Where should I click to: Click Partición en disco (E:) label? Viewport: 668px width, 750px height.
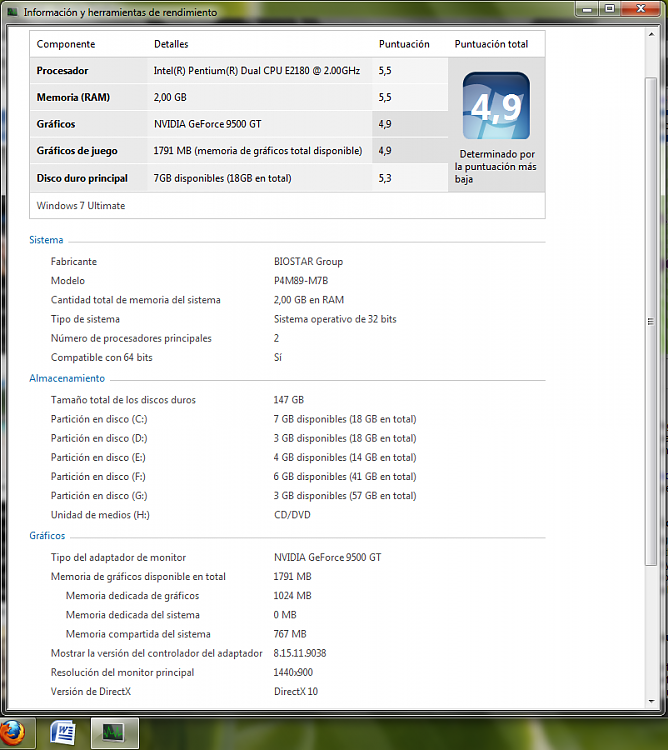(x=98, y=457)
